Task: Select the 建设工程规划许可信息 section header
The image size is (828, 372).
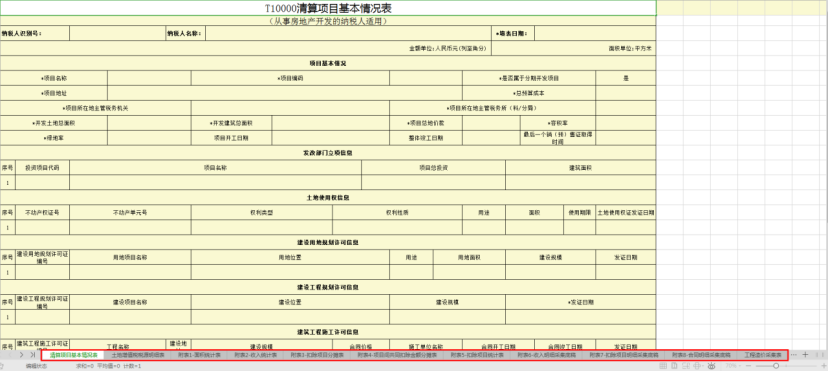Action: coord(328,287)
